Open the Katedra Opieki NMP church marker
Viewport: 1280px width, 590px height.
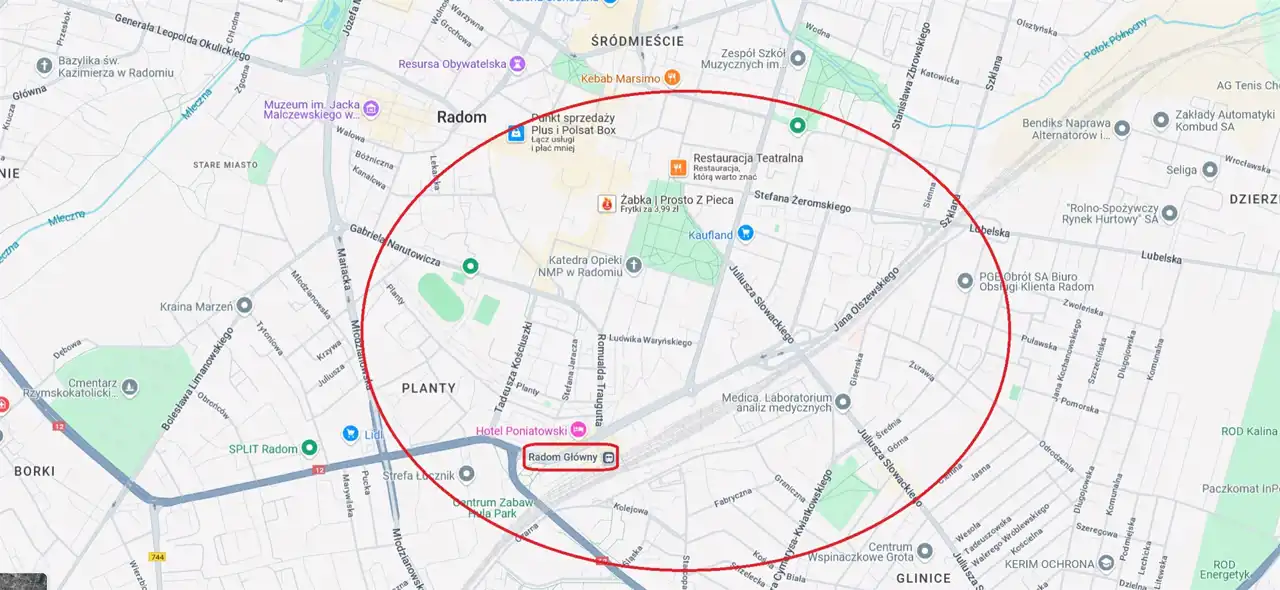click(634, 265)
